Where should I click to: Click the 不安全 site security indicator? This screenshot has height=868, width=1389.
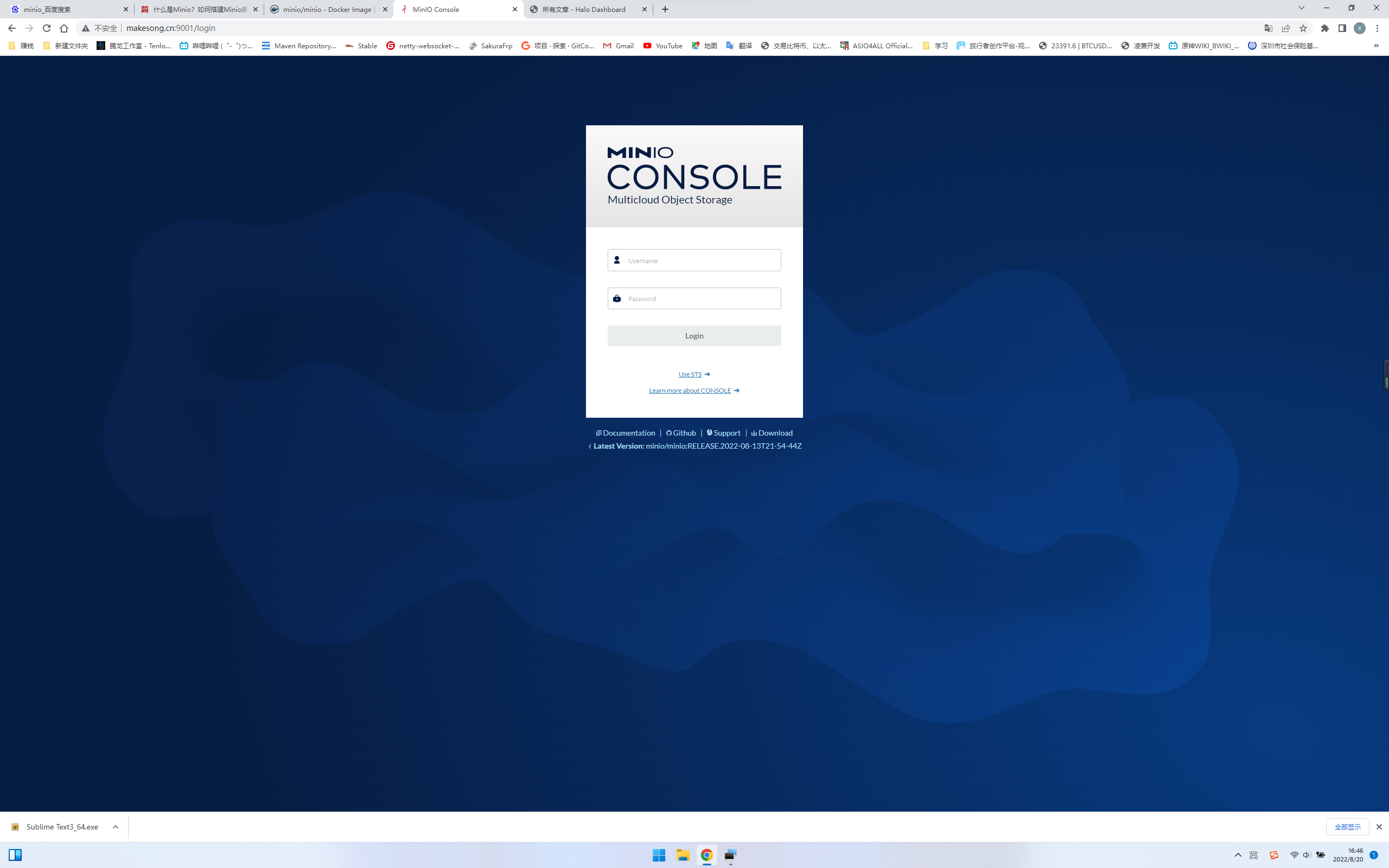click(100, 28)
